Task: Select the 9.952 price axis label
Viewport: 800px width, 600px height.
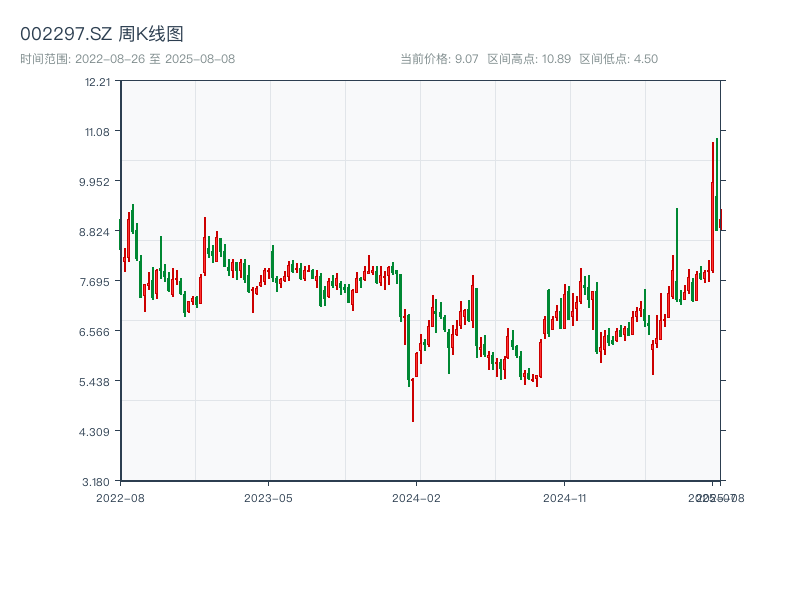Action: tap(96, 182)
